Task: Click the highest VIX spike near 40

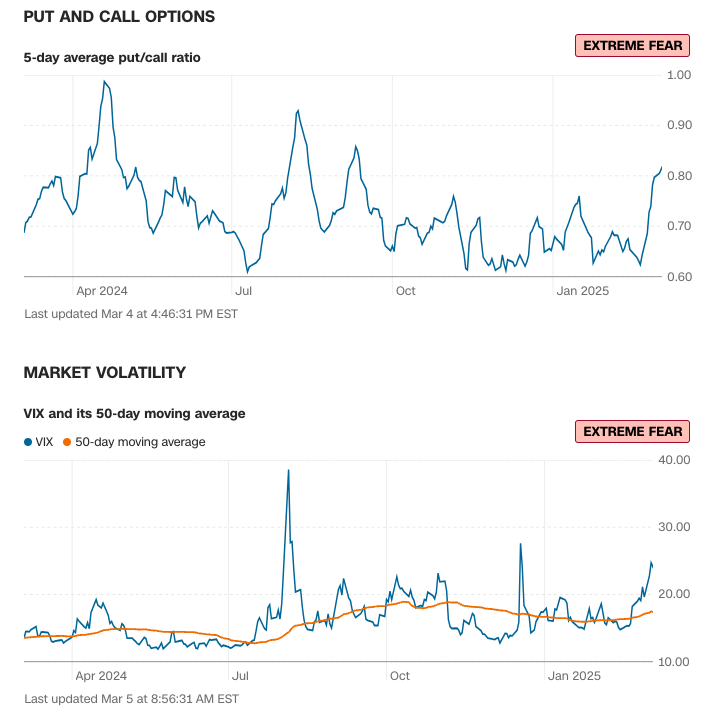Action: (x=288, y=471)
